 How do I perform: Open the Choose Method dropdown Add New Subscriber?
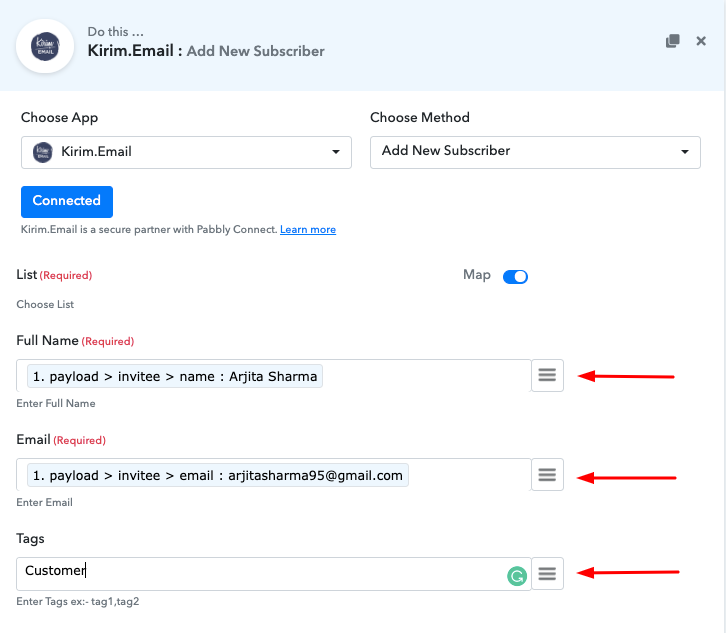tap(535, 152)
